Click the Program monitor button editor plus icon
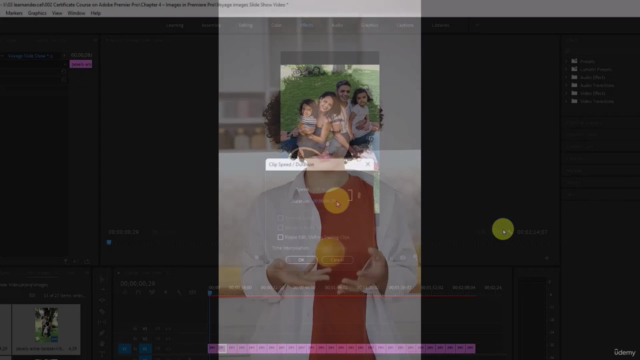The height and width of the screenshot is (360, 640). click(x=547, y=258)
